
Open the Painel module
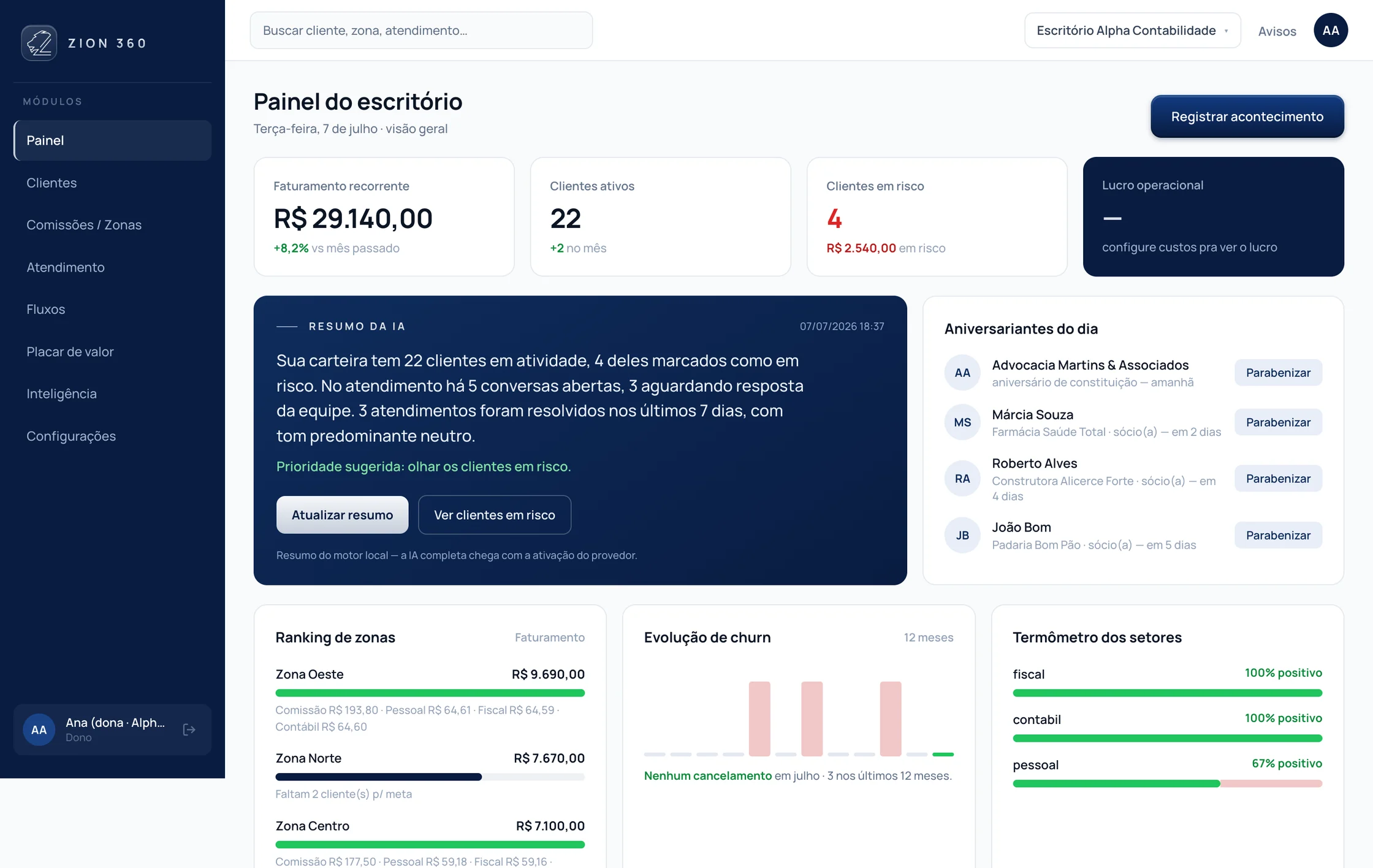(113, 140)
